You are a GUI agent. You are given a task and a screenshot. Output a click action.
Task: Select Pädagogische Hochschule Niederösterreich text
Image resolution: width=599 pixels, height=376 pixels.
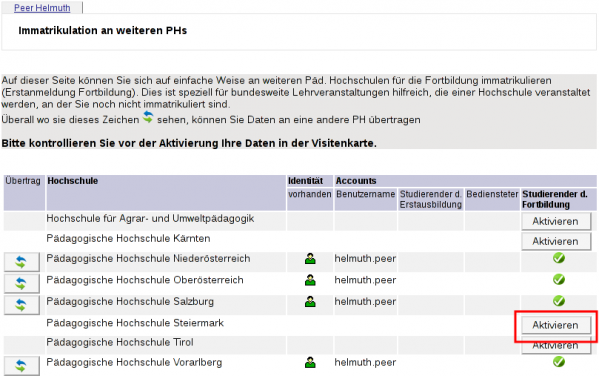(x=148, y=259)
